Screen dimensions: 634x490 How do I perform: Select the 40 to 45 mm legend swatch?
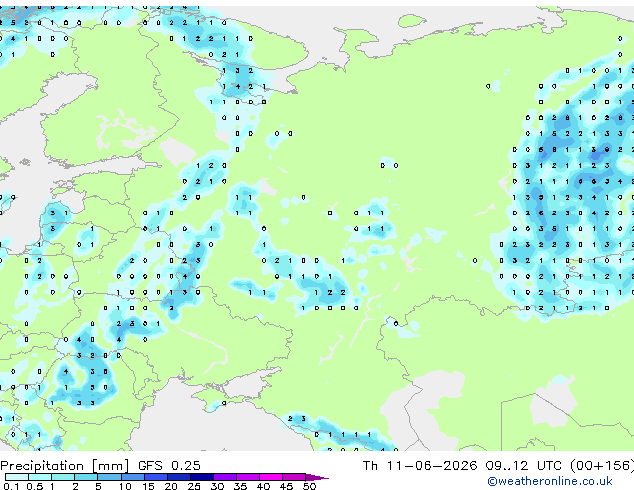271,477
